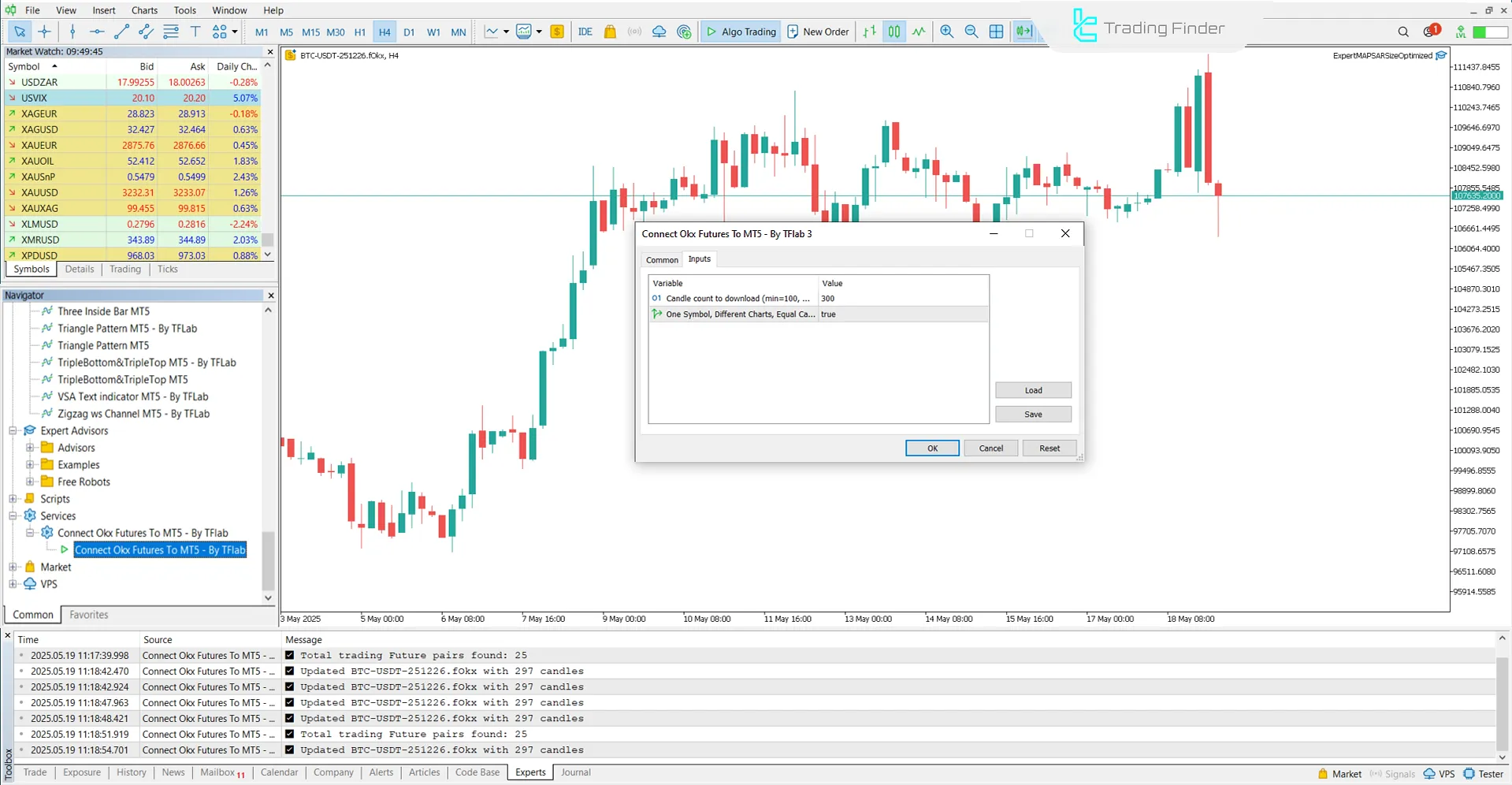Select the Text annotation tool
This screenshot has width=1512, height=785.
(195, 32)
